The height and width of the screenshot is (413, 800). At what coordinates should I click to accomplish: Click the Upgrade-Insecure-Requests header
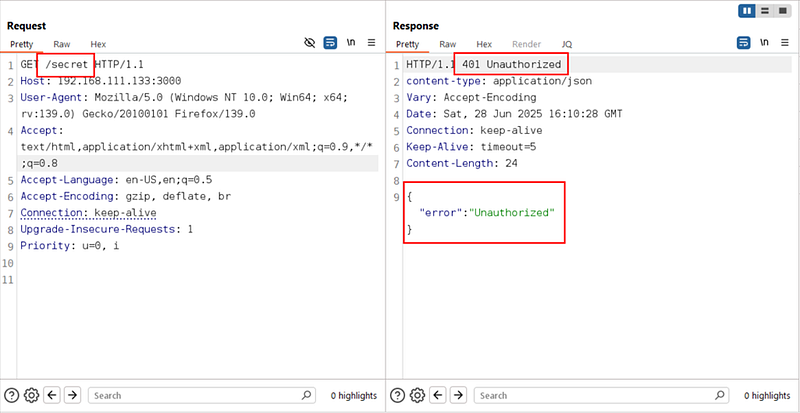coord(107,229)
